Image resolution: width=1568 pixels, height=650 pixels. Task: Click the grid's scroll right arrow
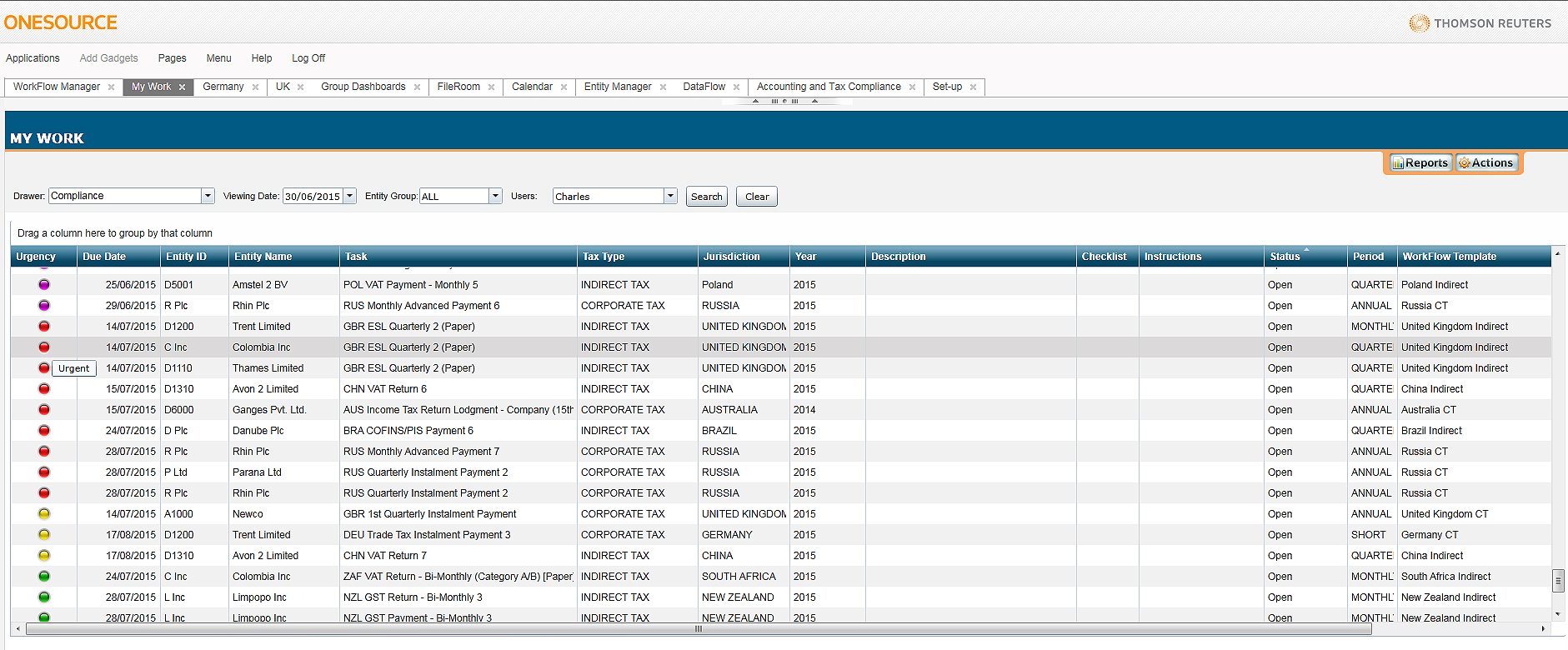click(x=1544, y=629)
